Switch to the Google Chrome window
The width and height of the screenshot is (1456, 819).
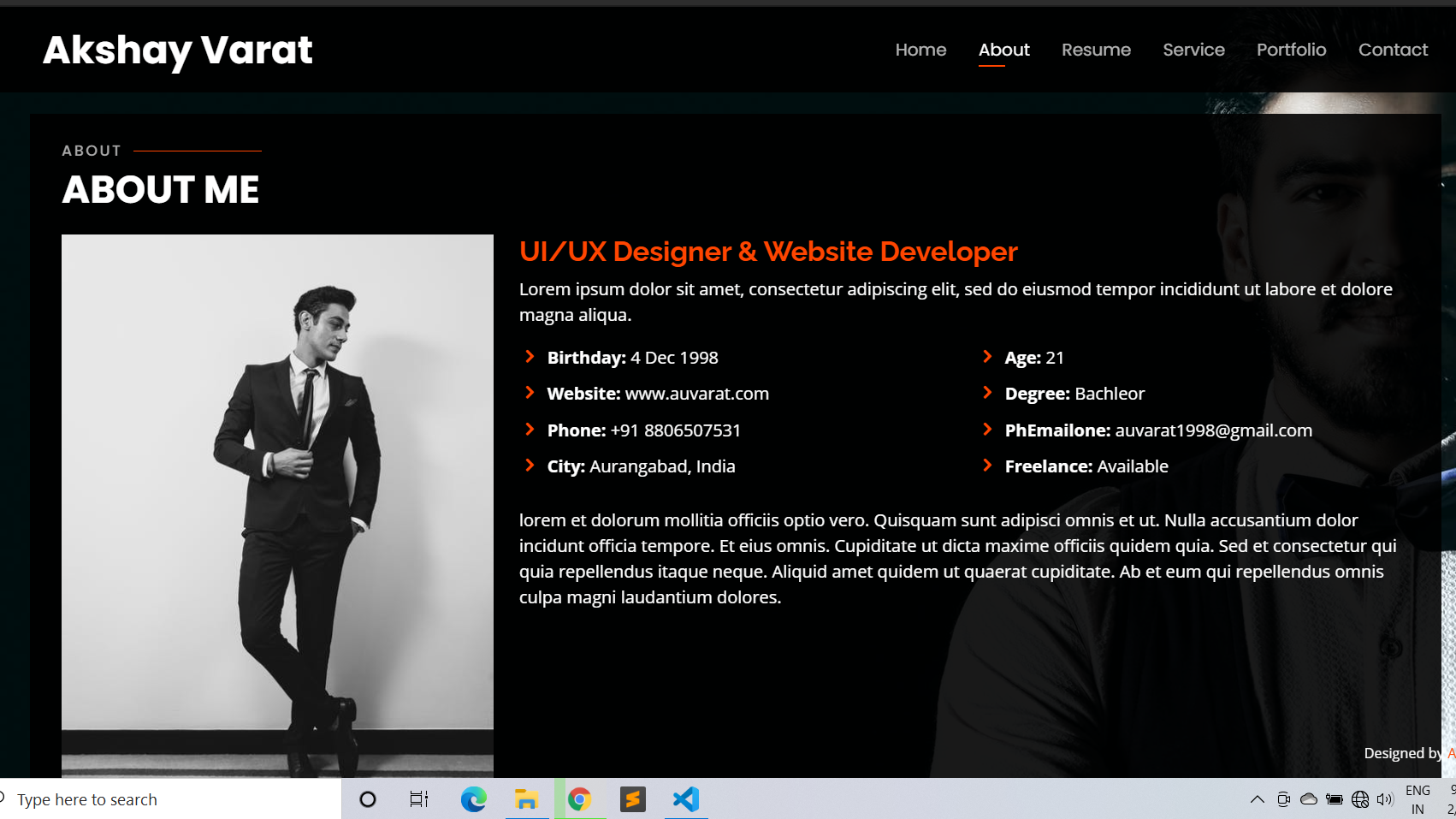point(580,799)
